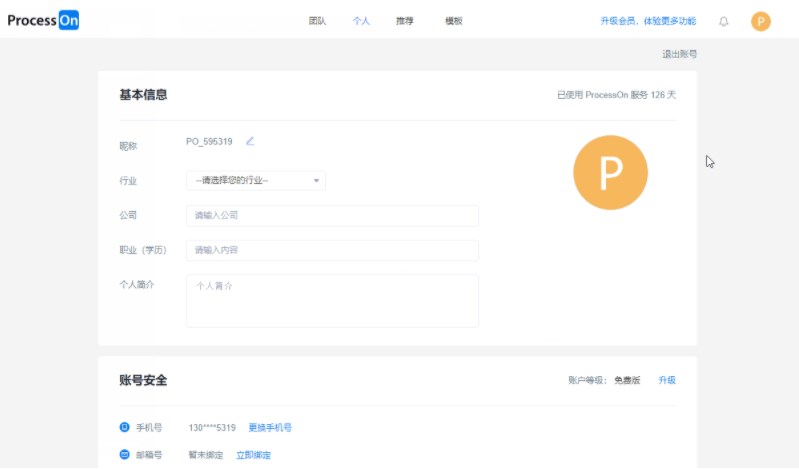The image size is (799, 469).
Task: Go to the 模板 tab
Action: pos(454,21)
